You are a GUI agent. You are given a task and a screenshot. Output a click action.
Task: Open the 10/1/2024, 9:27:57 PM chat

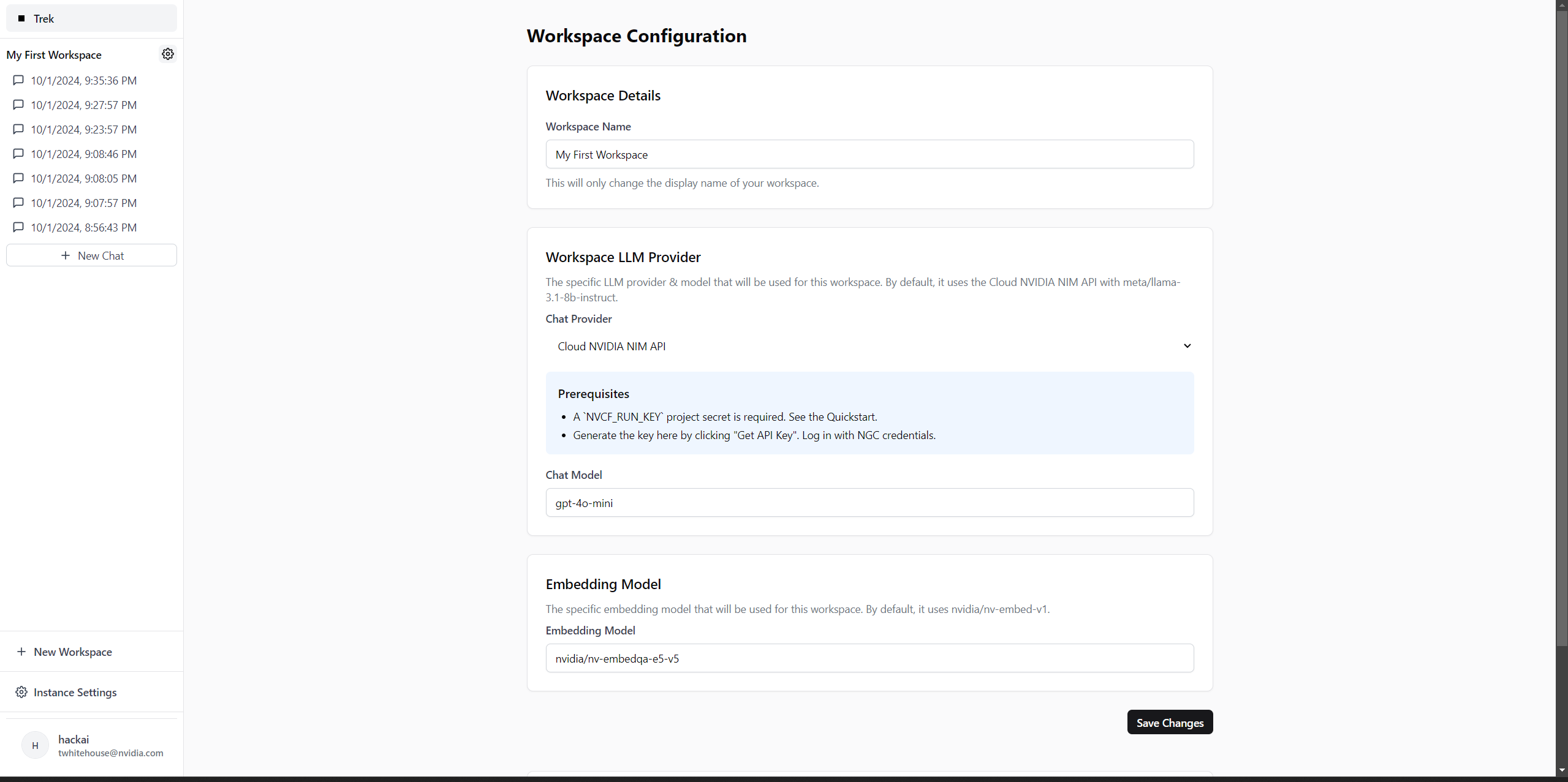coord(84,105)
